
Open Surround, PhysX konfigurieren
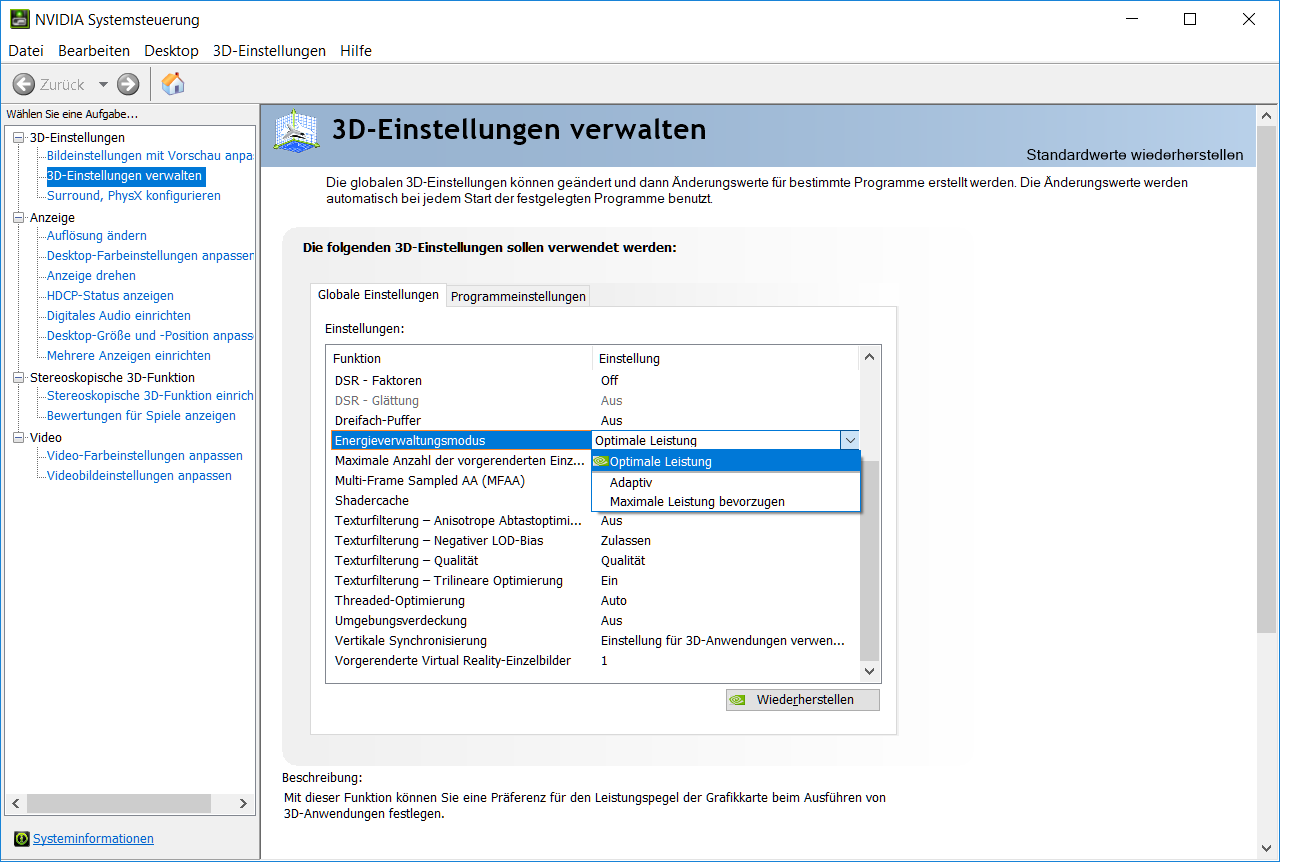134,196
